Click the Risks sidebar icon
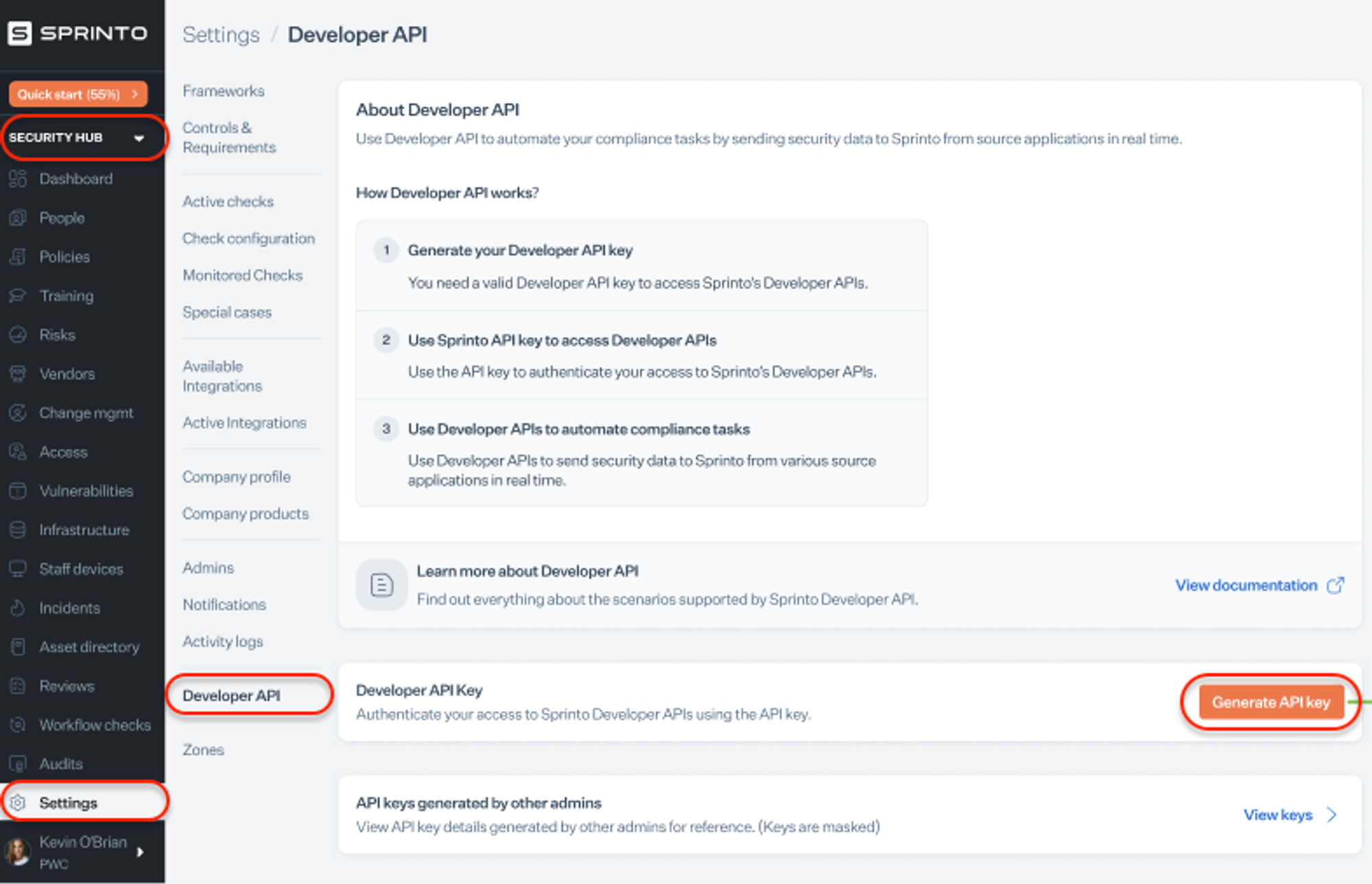 coord(18,335)
